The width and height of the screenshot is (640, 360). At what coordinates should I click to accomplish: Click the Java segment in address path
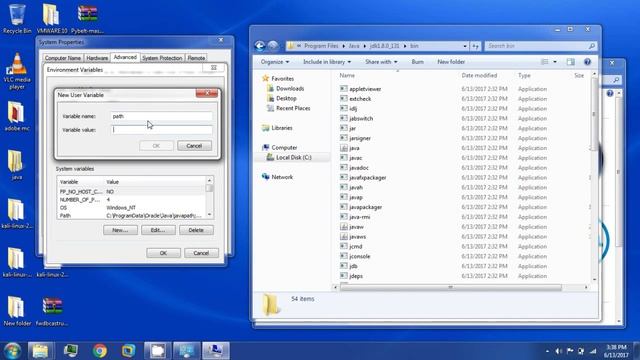(354, 46)
